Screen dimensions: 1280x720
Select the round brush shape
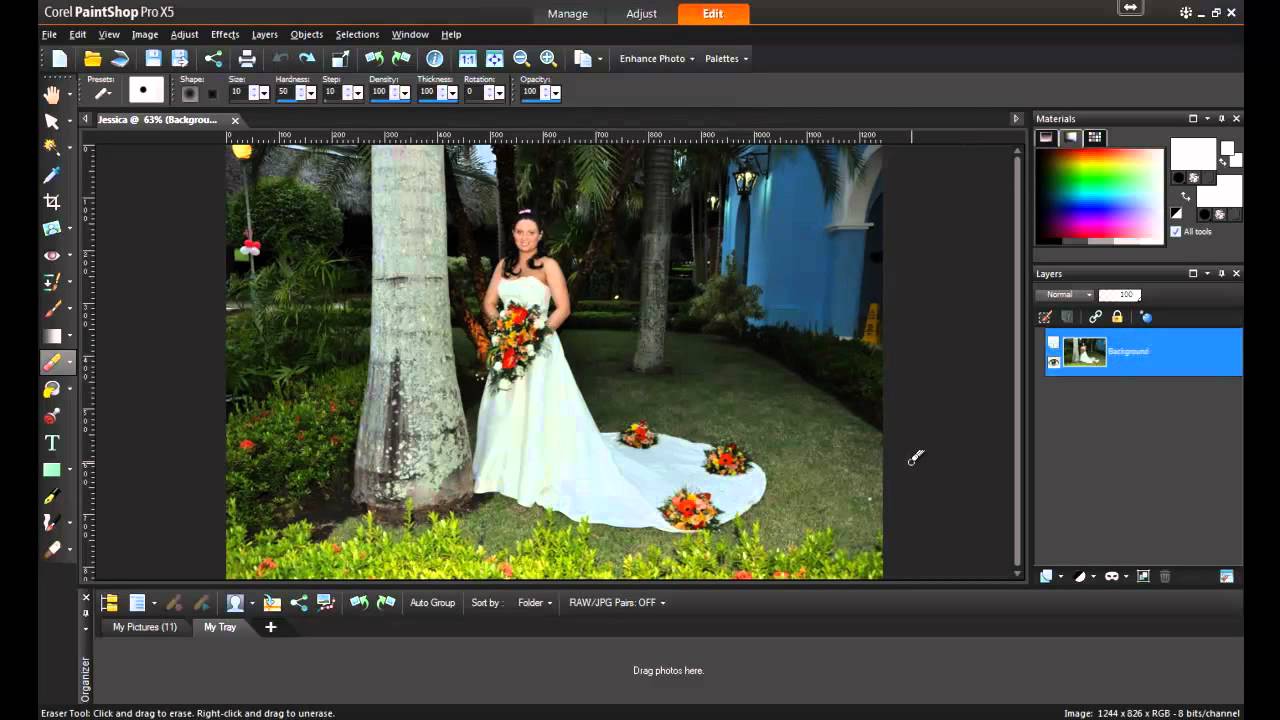click(x=190, y=94)
